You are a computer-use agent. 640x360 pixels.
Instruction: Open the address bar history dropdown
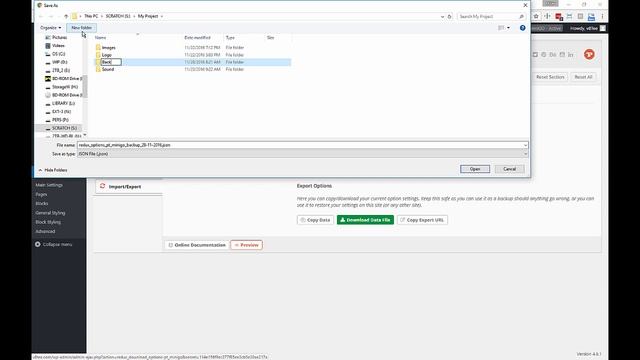click(x=442, y=17)
